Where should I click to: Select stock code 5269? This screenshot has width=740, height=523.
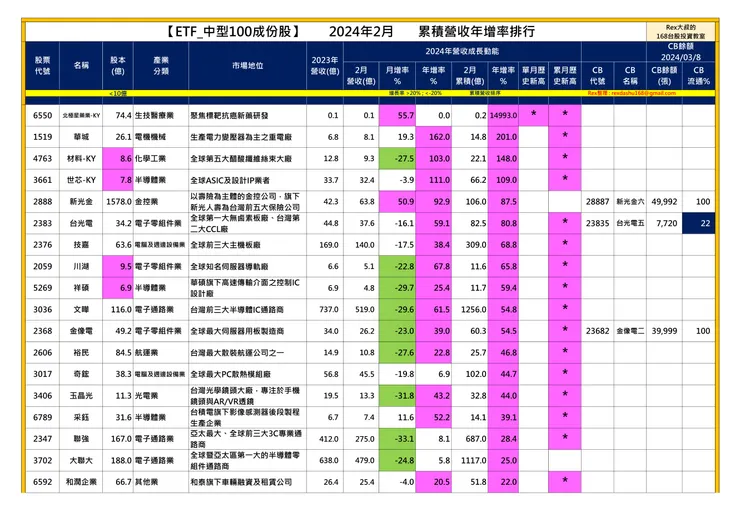(42, 288)
